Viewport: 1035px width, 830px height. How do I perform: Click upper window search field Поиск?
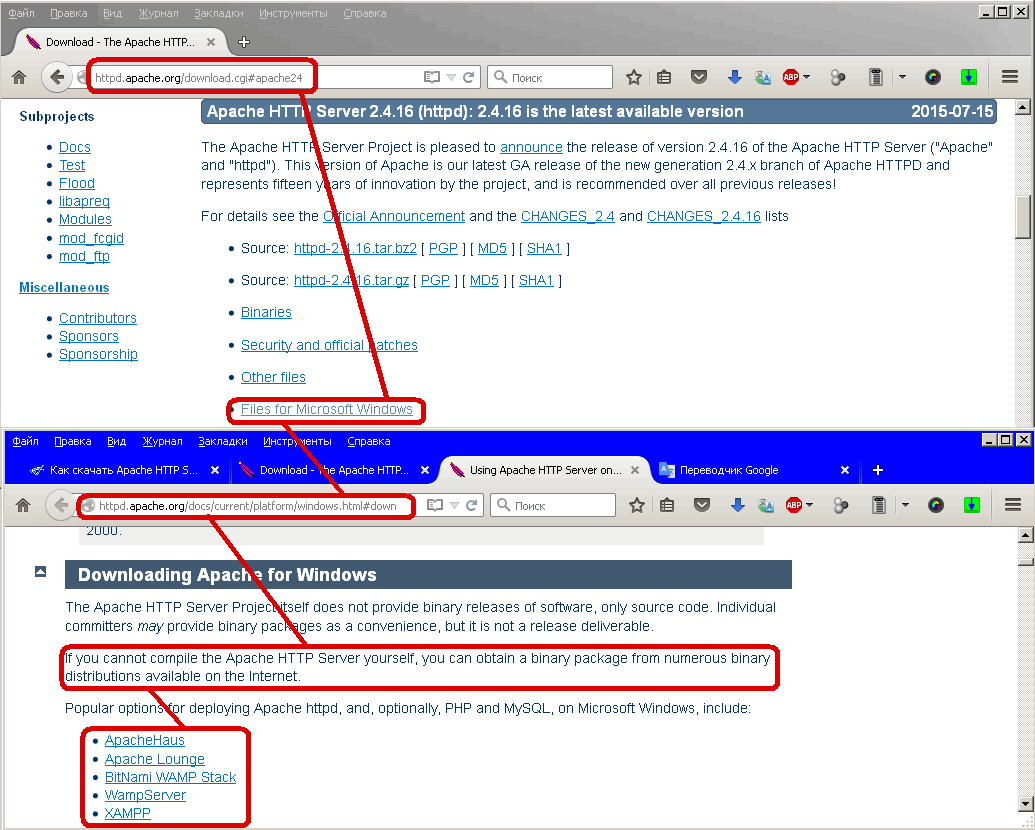point(551,77)
